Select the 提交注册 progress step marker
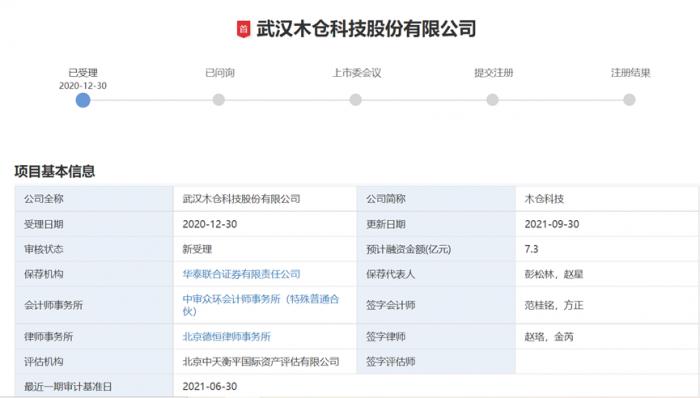 tap(492, 100)
